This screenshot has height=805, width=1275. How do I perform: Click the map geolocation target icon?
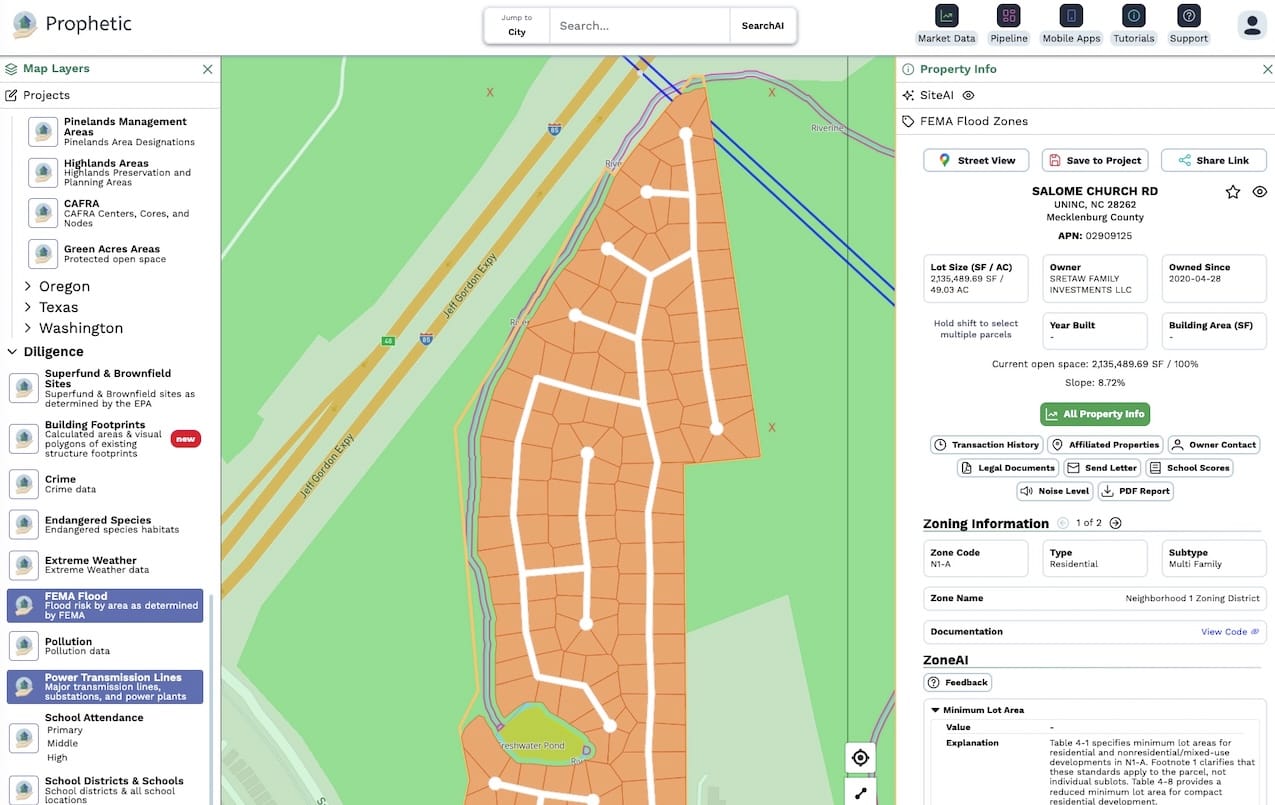point(860,758)
